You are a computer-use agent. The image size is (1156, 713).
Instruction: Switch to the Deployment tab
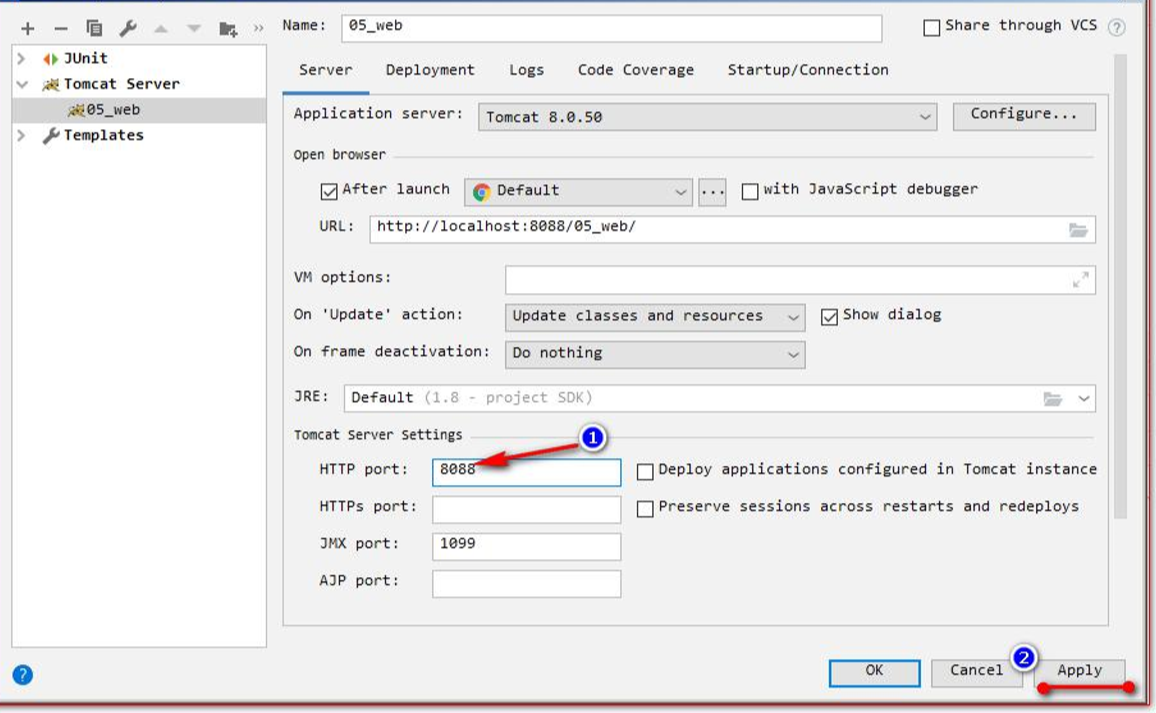click(430, 70)
